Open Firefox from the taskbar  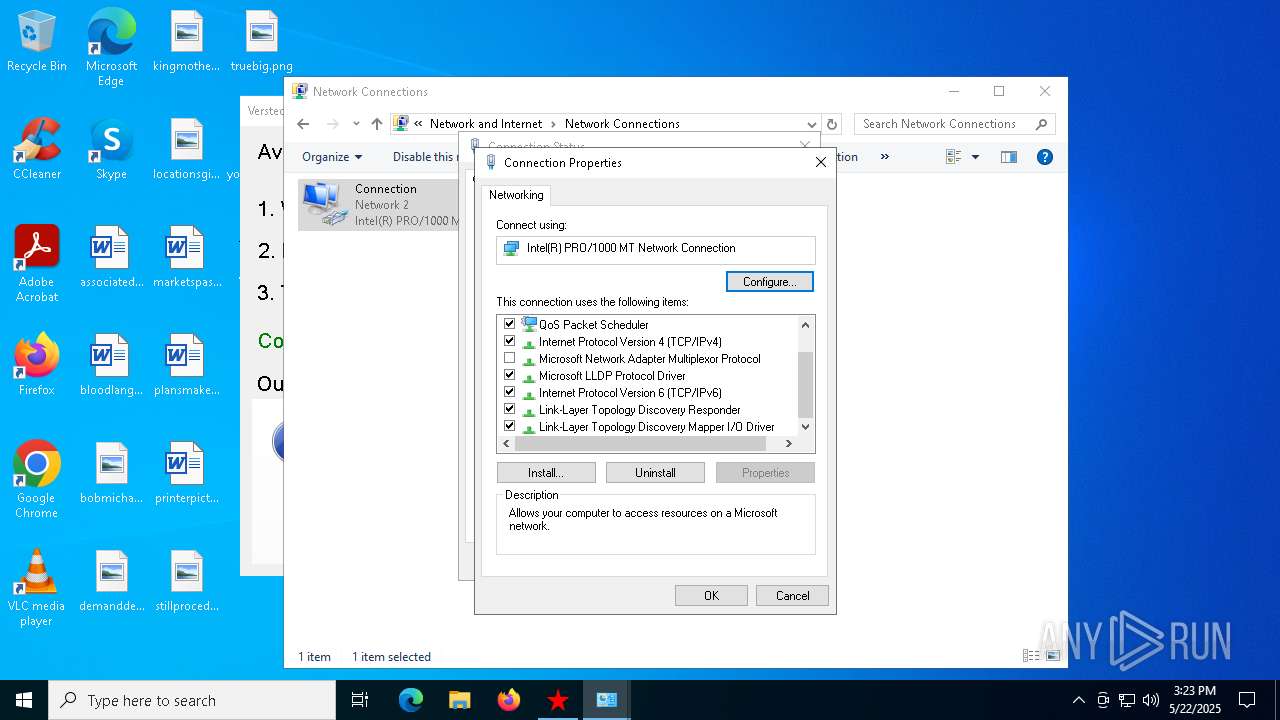508,700
